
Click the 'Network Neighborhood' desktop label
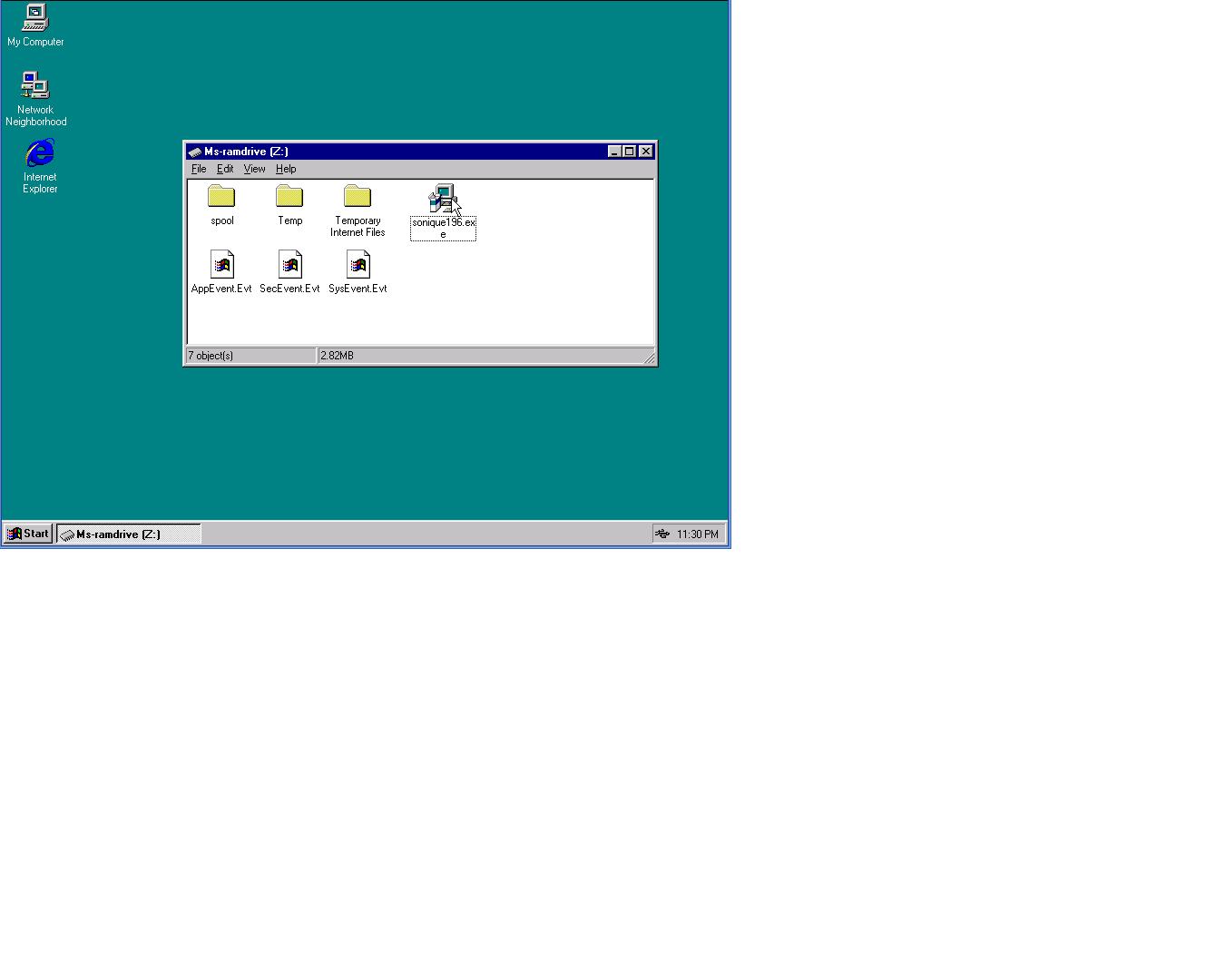pos(36,115)
